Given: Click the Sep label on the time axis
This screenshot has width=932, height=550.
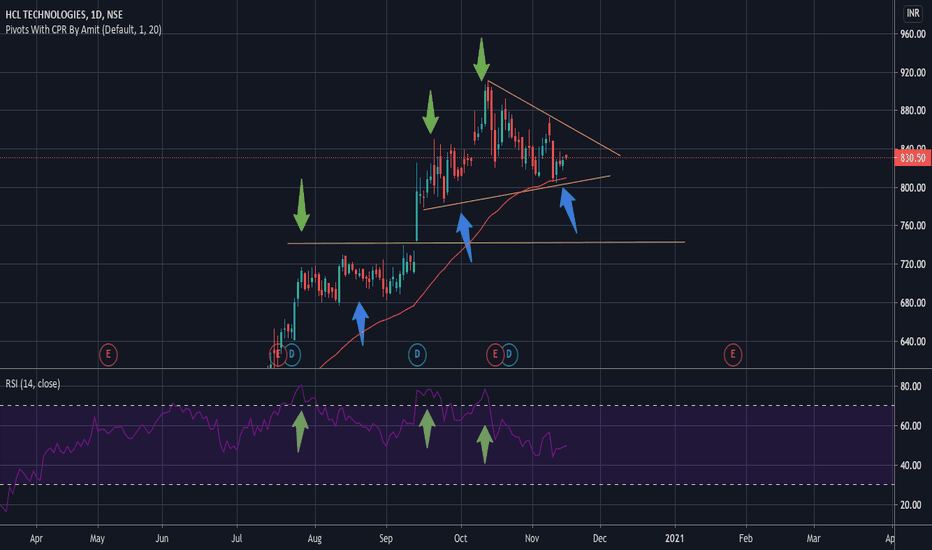Looking at the screenshot, I should [x=386, y=539].
